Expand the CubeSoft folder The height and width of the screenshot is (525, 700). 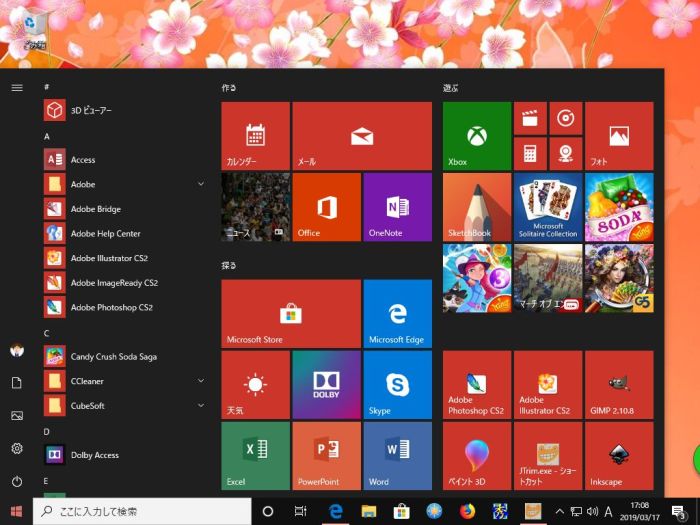tap(200, 405)
